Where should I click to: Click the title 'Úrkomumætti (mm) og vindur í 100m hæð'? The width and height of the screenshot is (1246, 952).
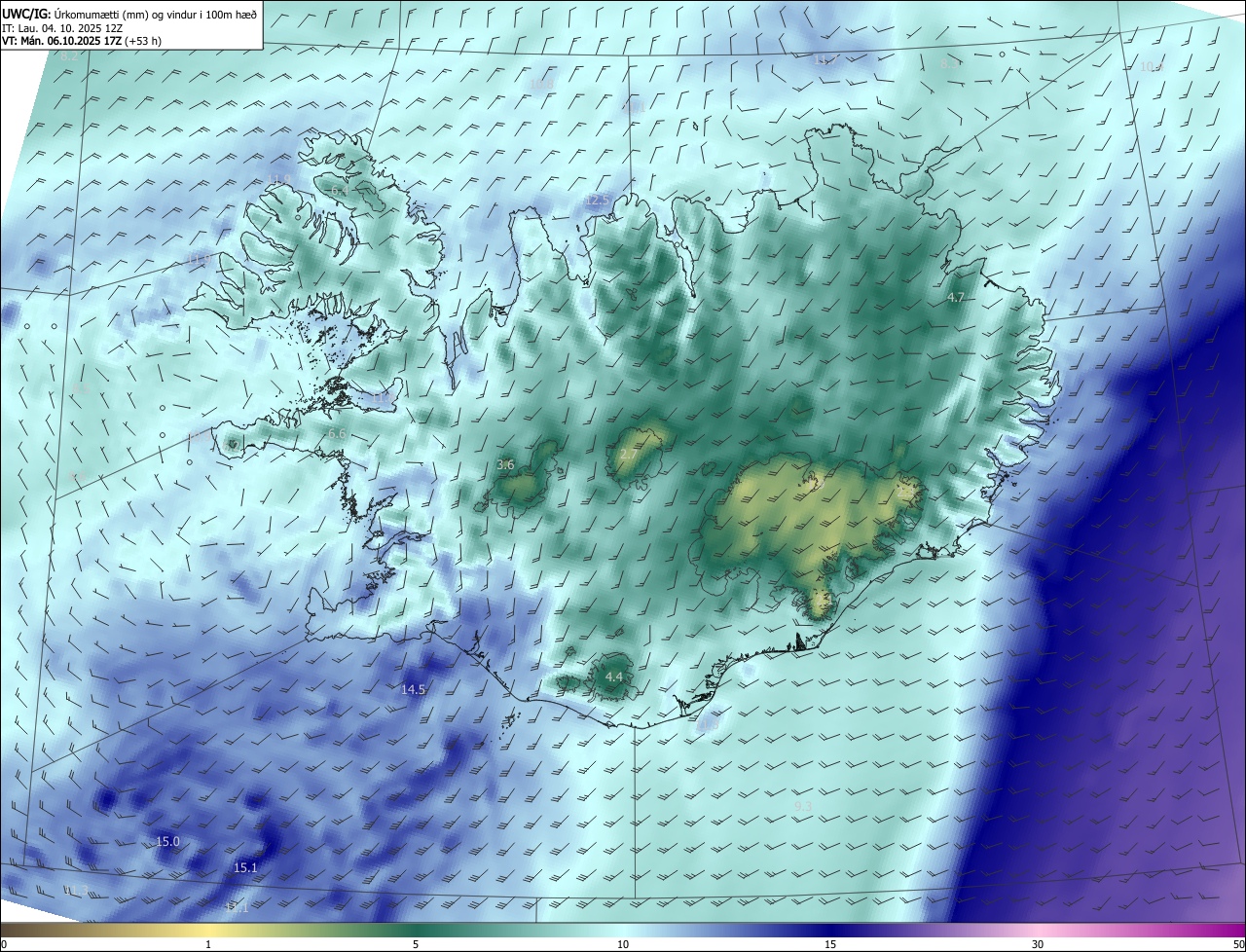154,13
